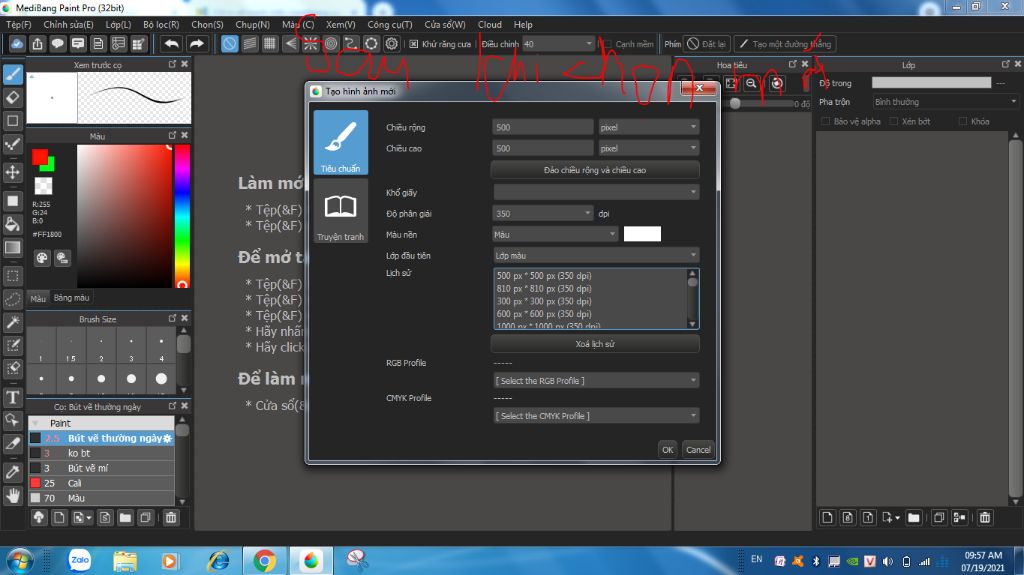This screenshot has height=575, width=1024.
Task: Open the Lớp(L) menu
Action: tap(118, 24)
